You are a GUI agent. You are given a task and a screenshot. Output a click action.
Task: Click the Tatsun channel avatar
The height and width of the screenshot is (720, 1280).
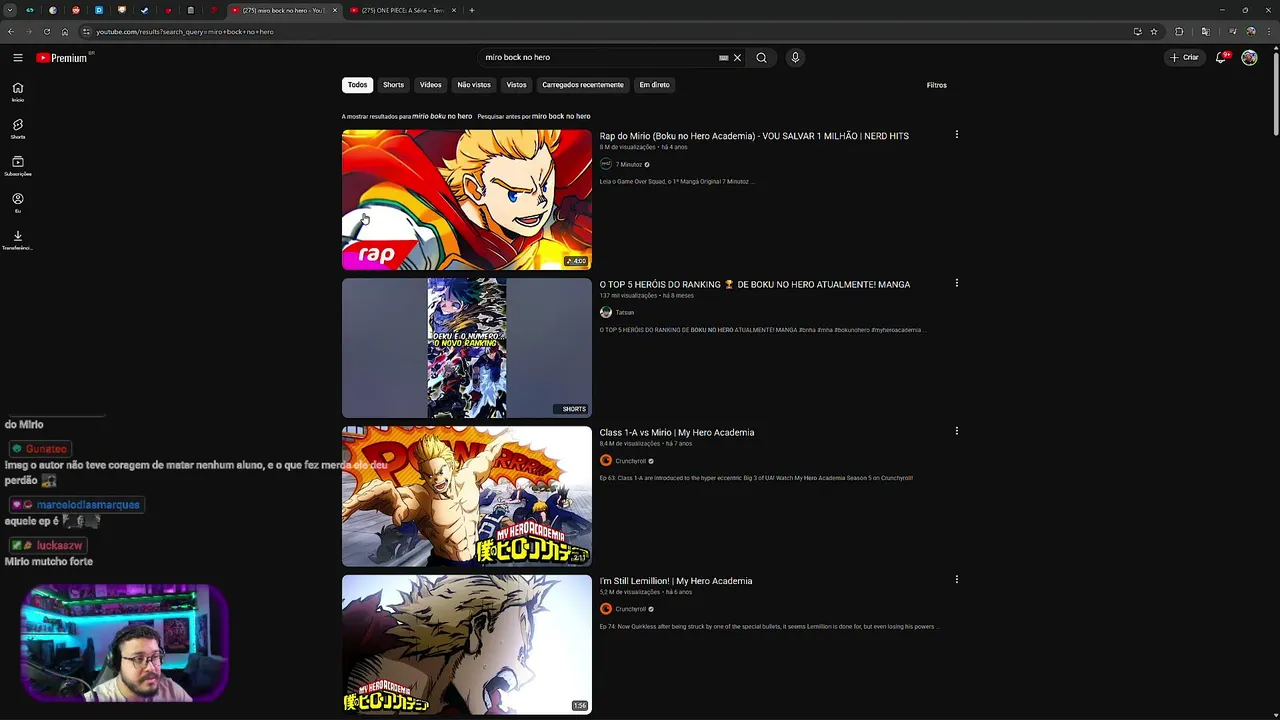coord(605,312)
